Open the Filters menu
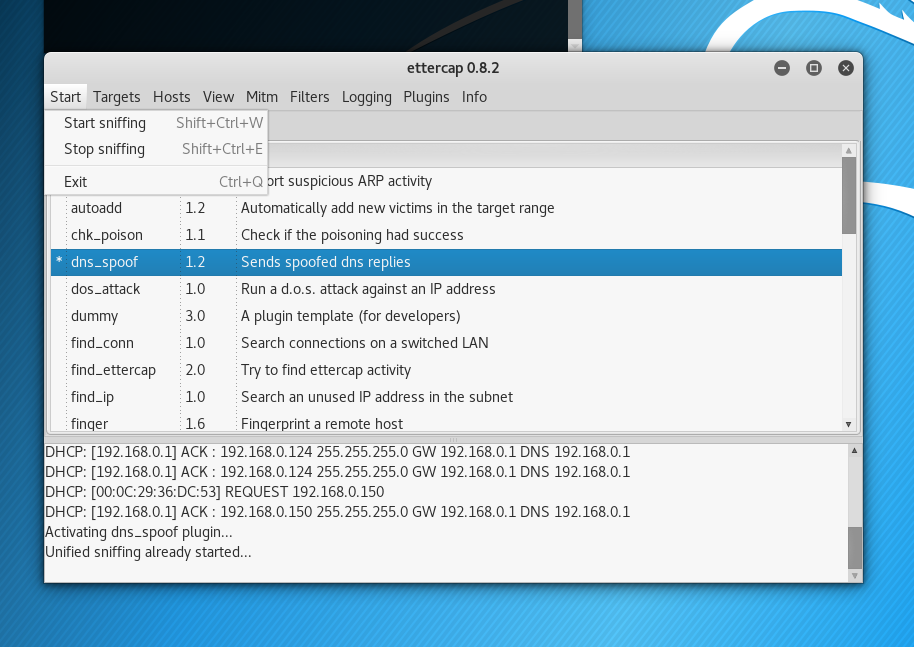The image size is (914, 647). coord(310,97)
